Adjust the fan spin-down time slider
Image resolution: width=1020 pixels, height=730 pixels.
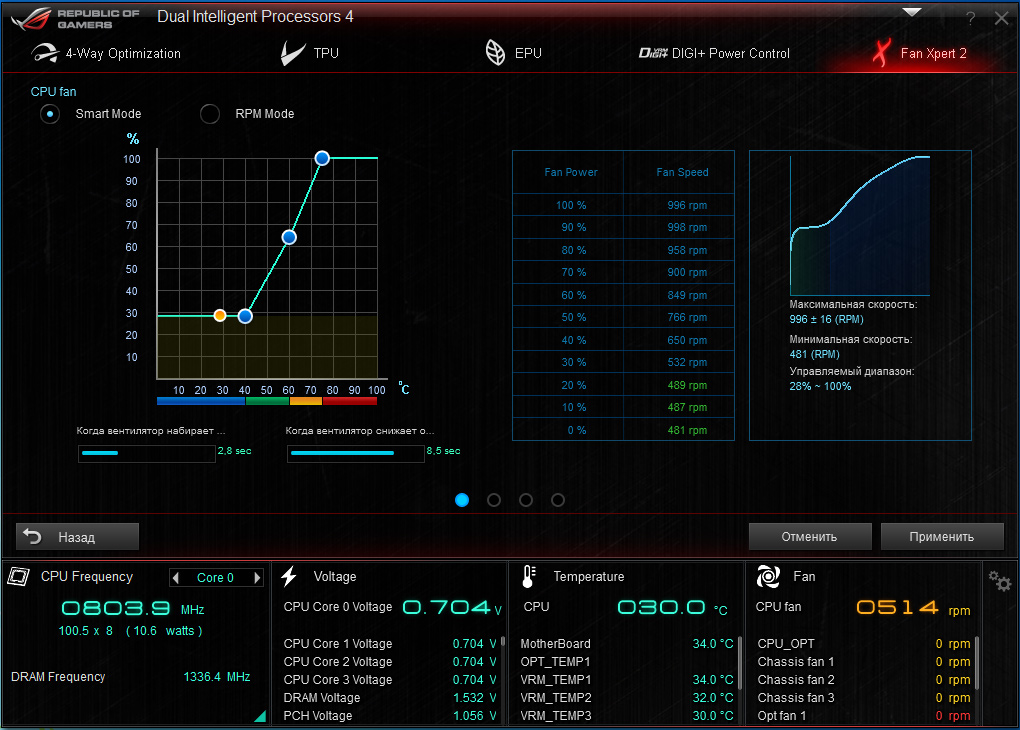(355, 453)
